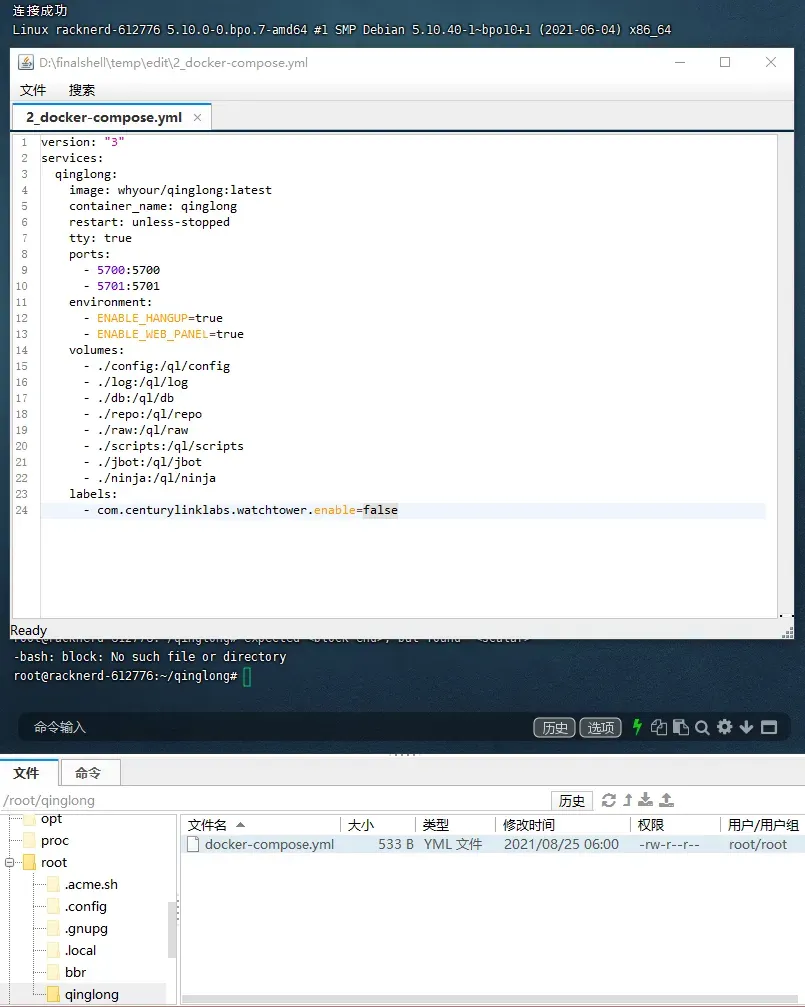Open the 搜索 menu in editor
Viewport: 805px width, 1007px height.
coord(82,90)
